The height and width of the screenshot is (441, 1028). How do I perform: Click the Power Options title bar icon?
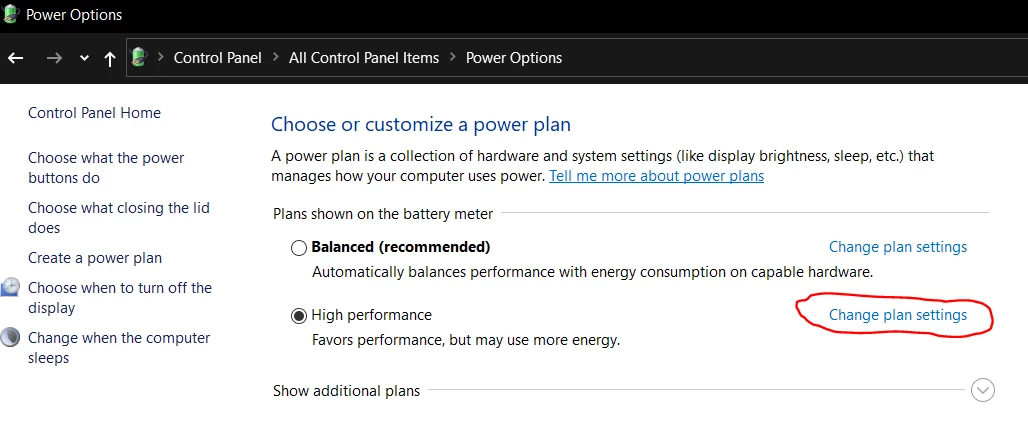click(x=11, y=15)
